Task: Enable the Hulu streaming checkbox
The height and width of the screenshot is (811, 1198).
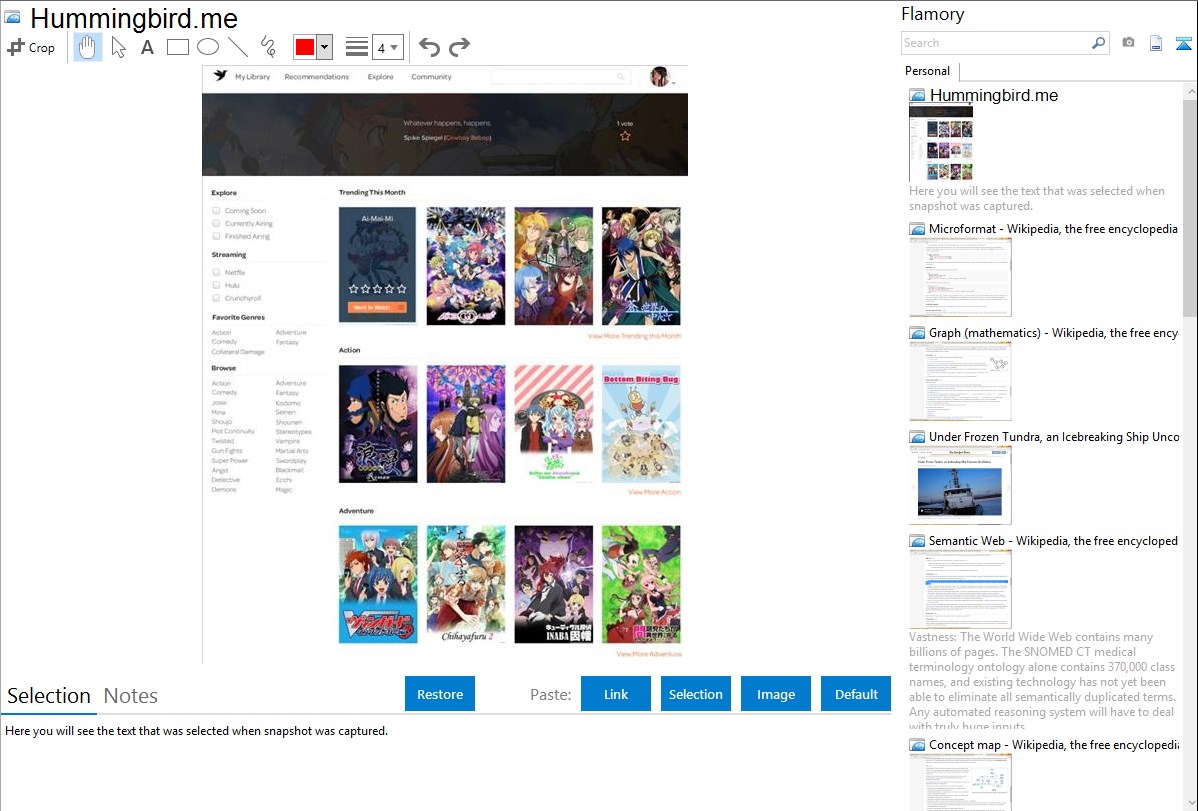Action: point(216,285)
